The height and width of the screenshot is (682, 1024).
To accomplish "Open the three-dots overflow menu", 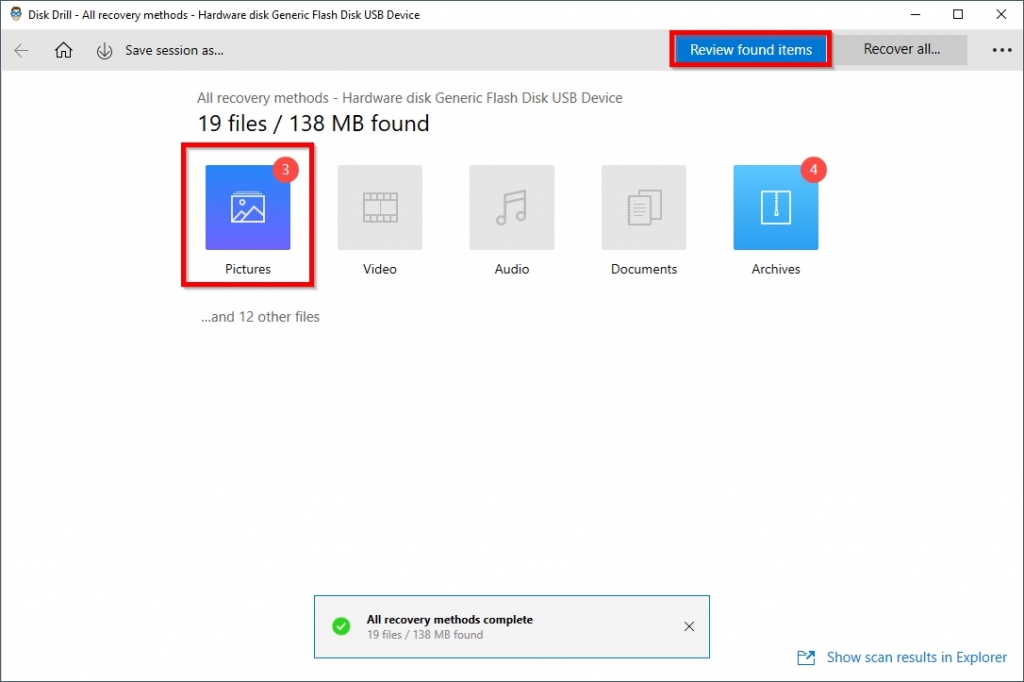I will [x=1002, y=50].
